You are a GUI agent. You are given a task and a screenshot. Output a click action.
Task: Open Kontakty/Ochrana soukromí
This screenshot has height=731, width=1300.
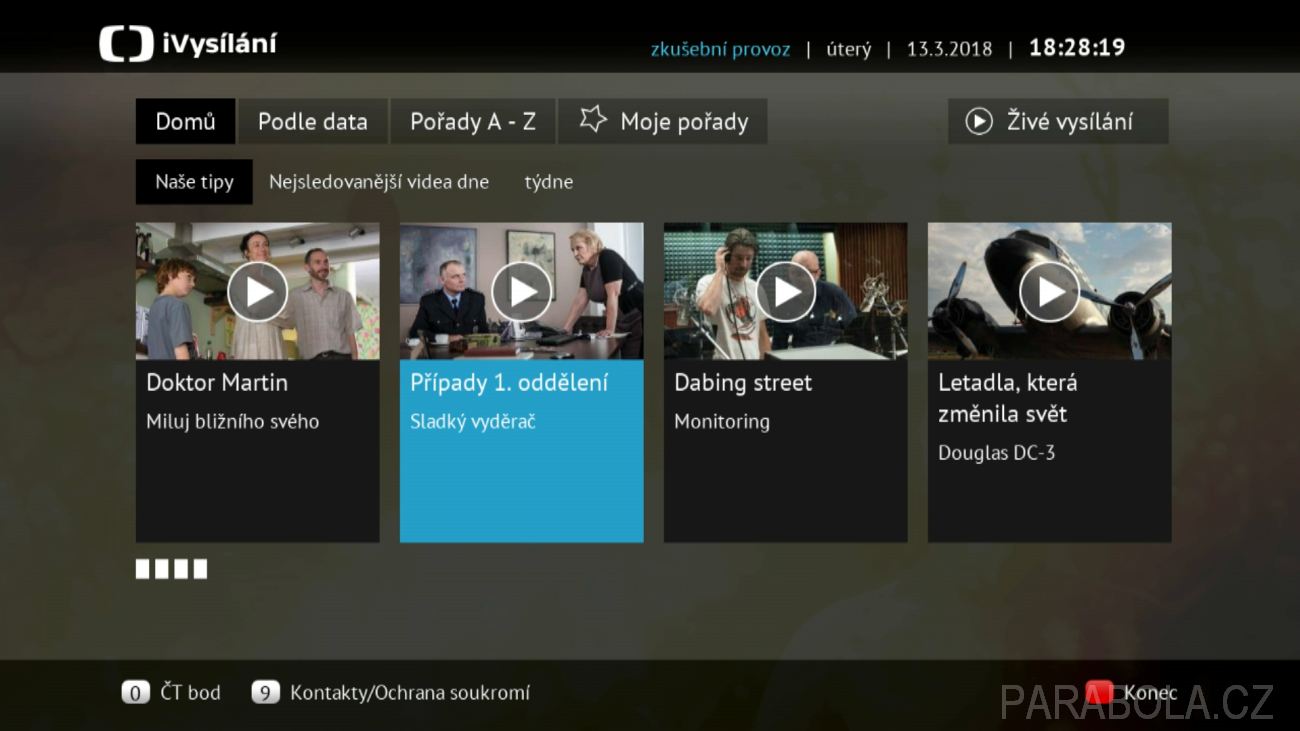point(410,692)
